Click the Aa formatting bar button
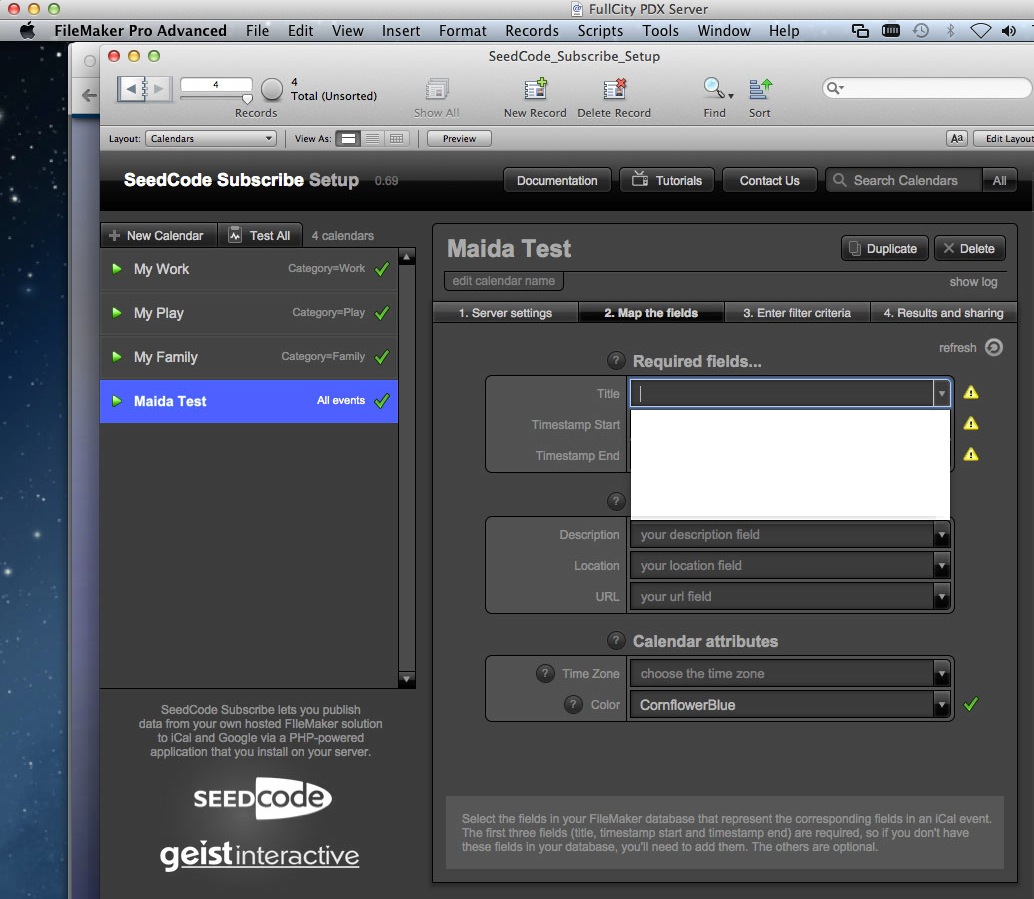This screenshot has height=899, width=1034. 957,139
